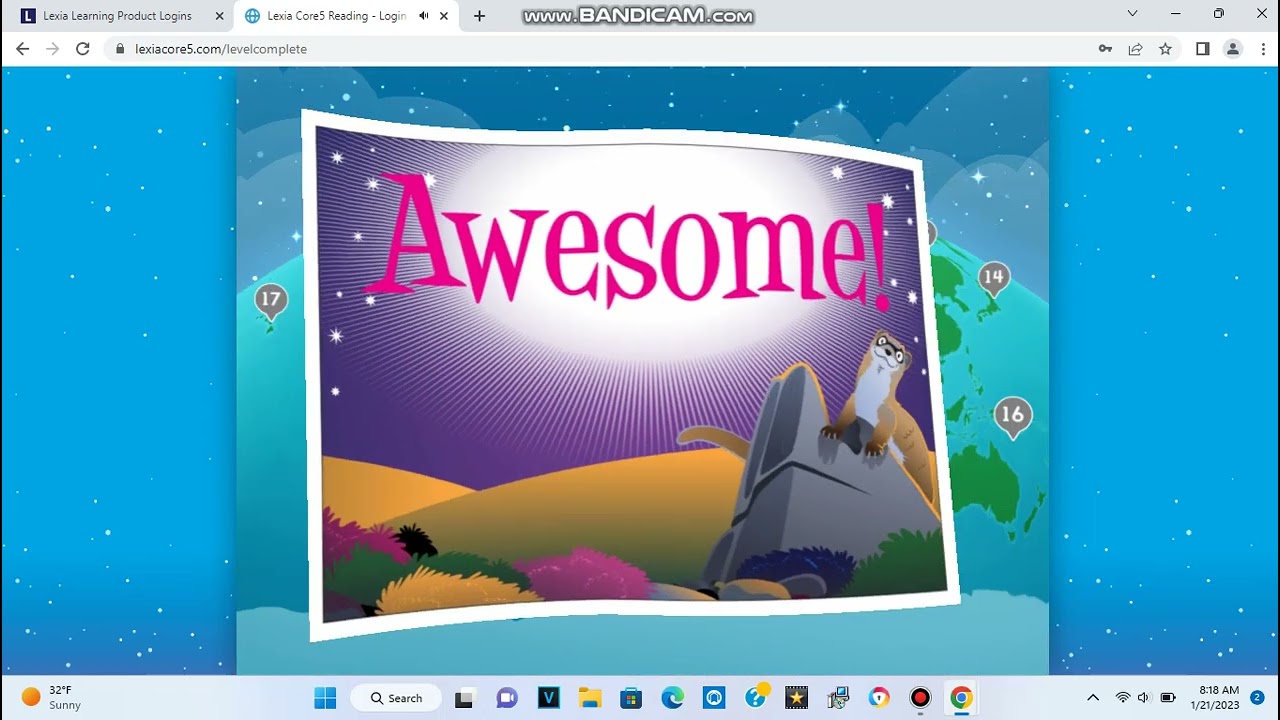The image size is (1280, 720).
Task: Open the notification badge showing 2
Action: pos(1257,697)
